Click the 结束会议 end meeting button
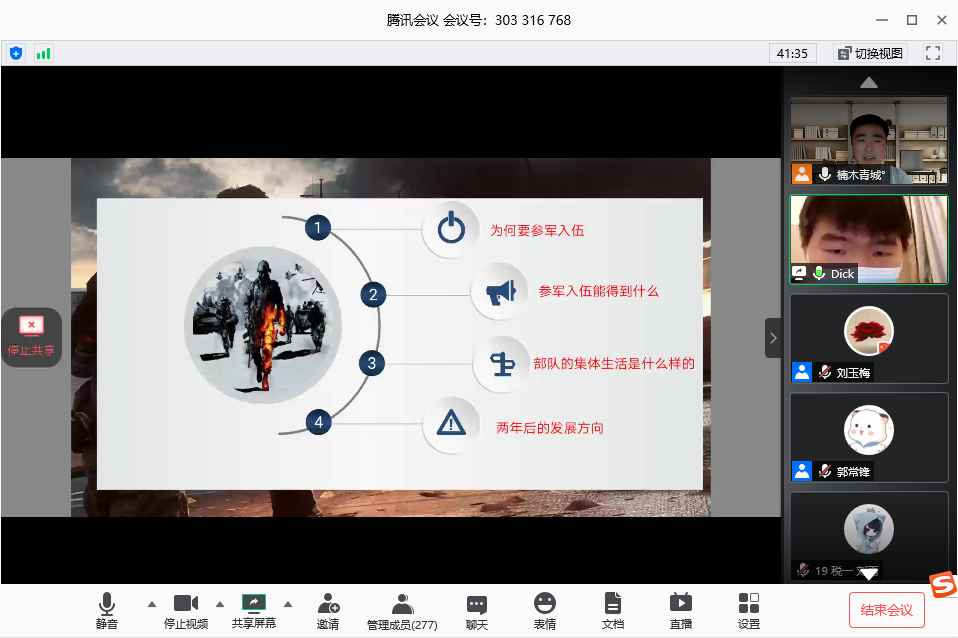 886,610
